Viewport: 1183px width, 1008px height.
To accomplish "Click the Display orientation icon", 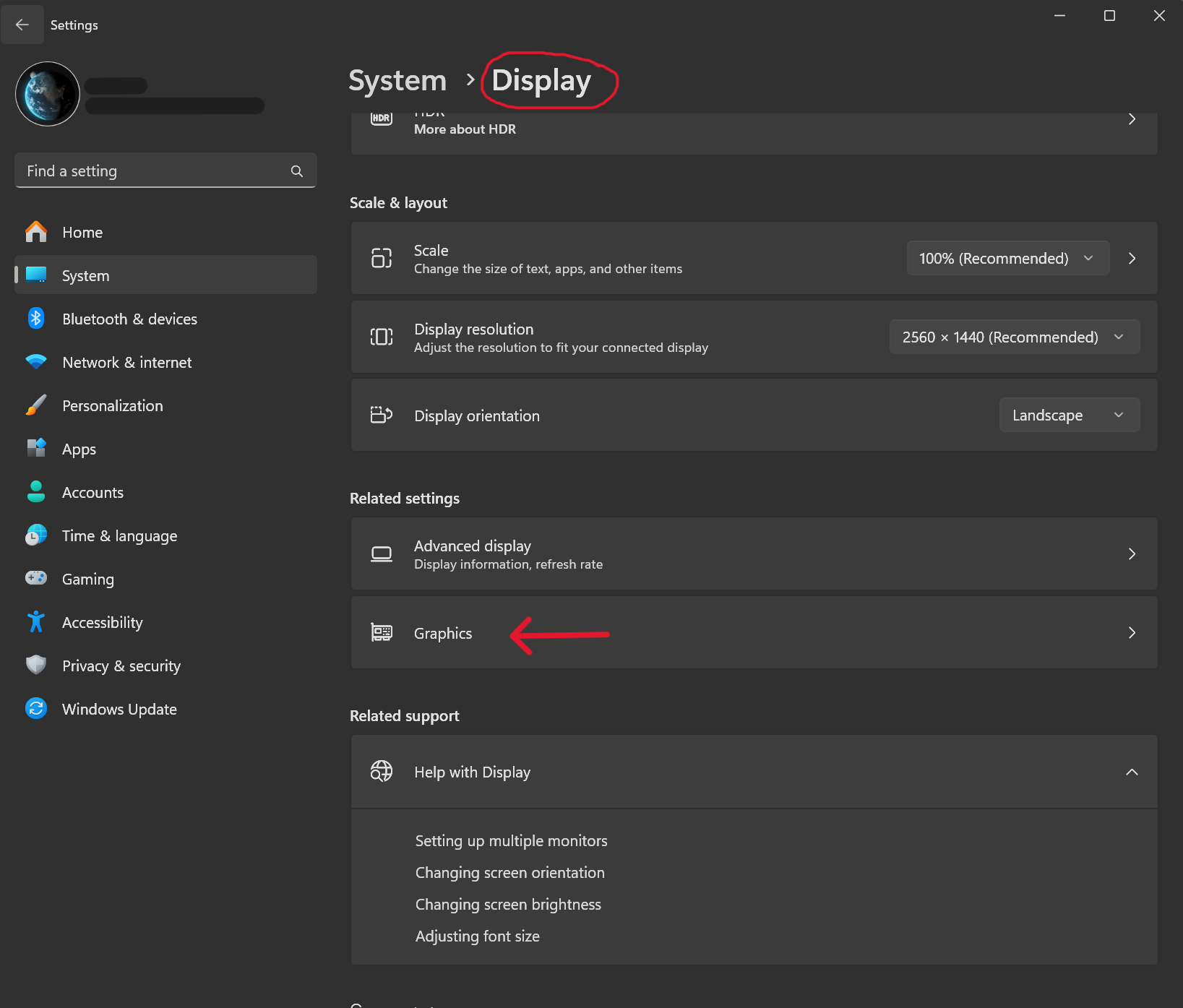I will 381,415.
